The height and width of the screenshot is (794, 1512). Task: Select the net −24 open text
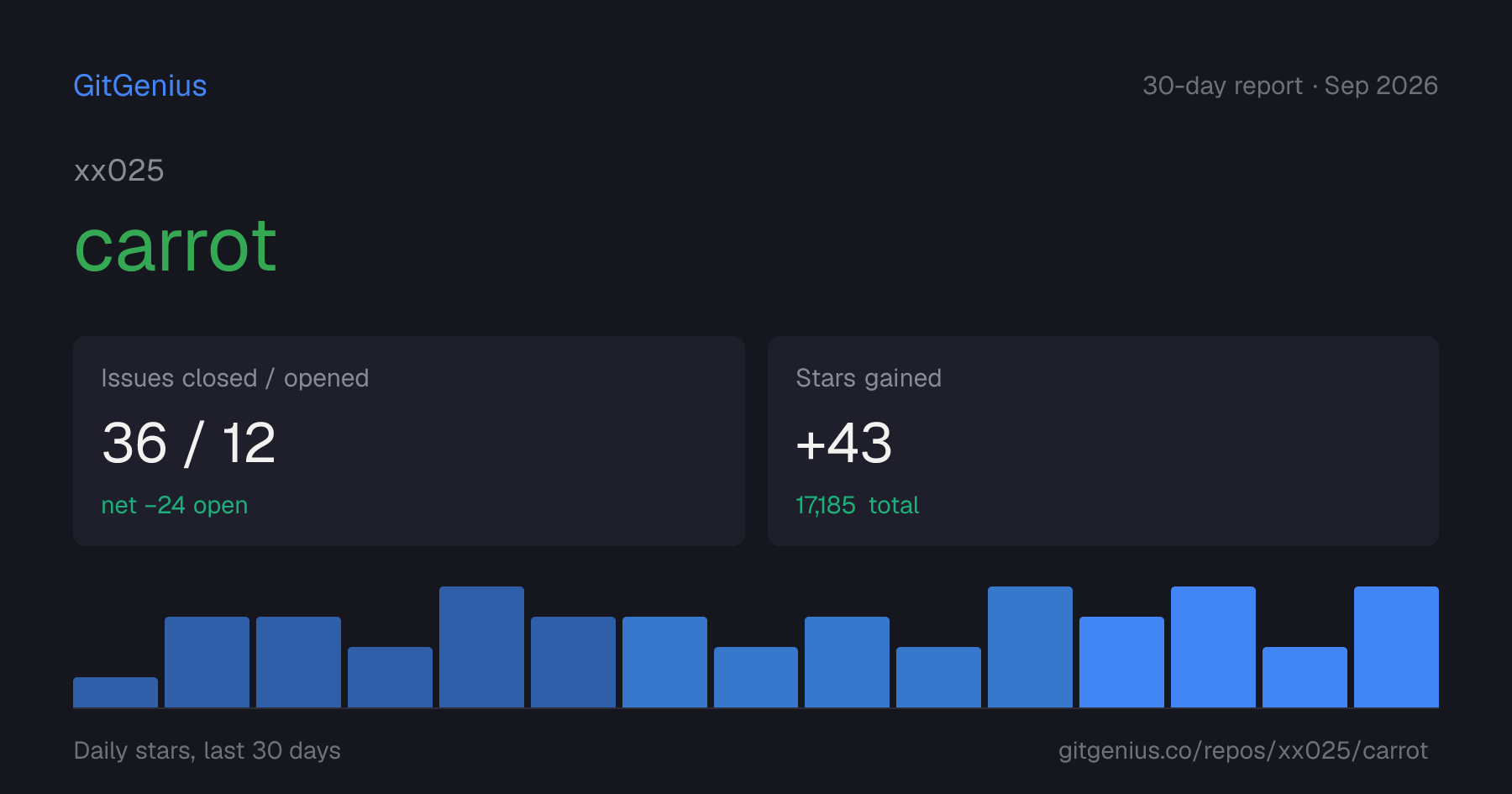pyautogui.click(x=175, y=505)
